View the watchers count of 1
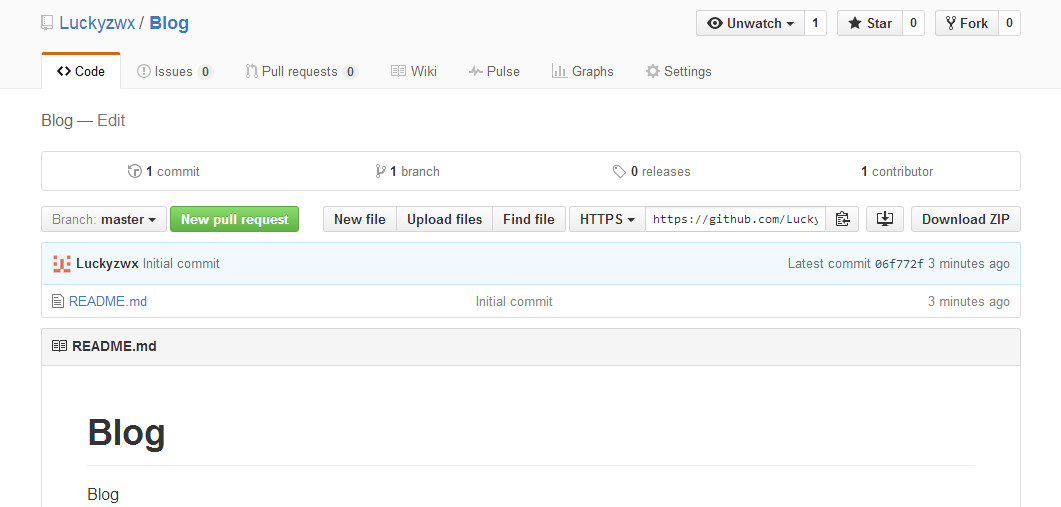This screenshot has height=507, width=1061. [815, 23]
